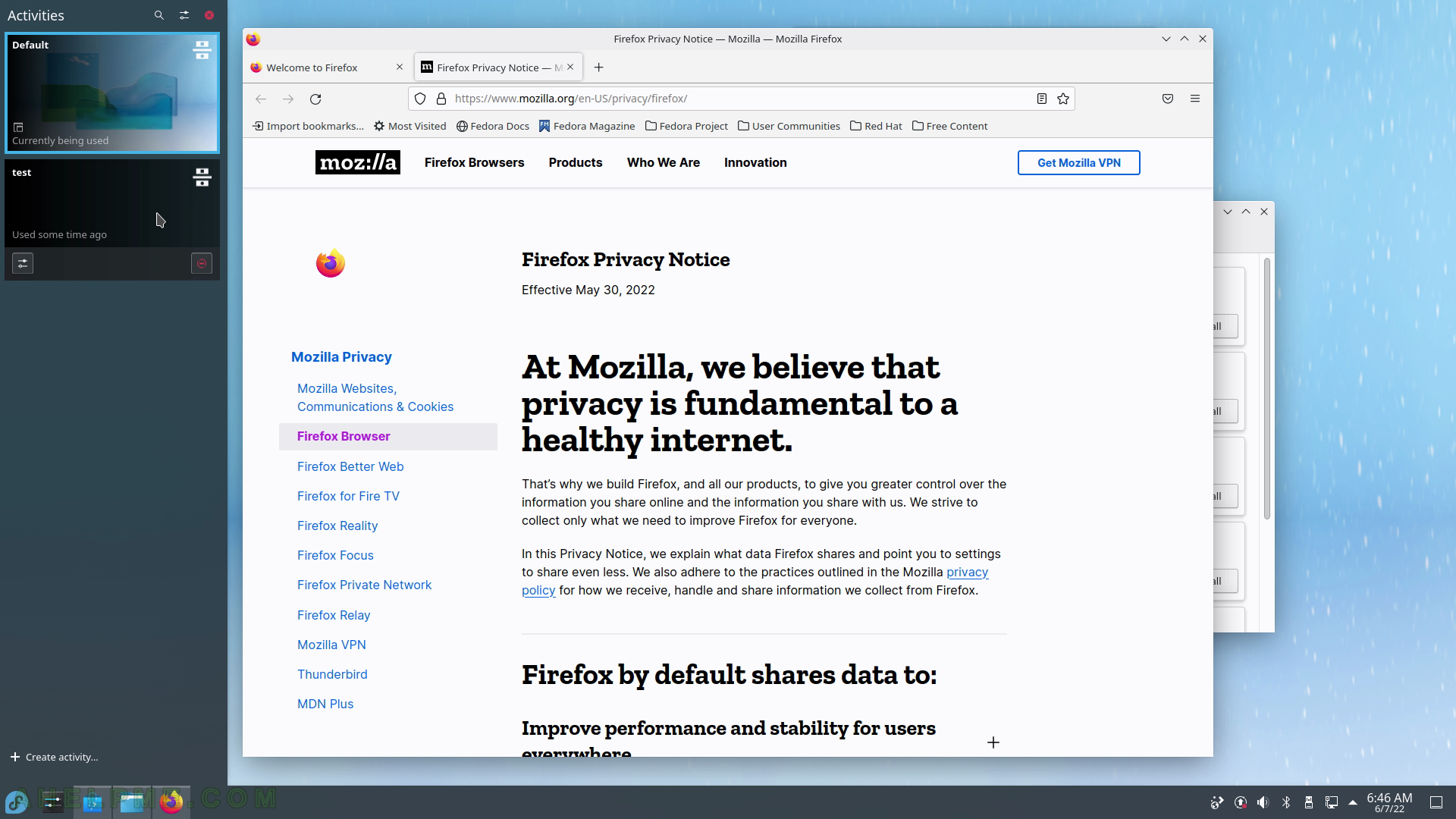The image size is (1456, 819).
Task: Open Activities panel configure sliders icon
Action: pyautogui.click(x=184, y=15)
